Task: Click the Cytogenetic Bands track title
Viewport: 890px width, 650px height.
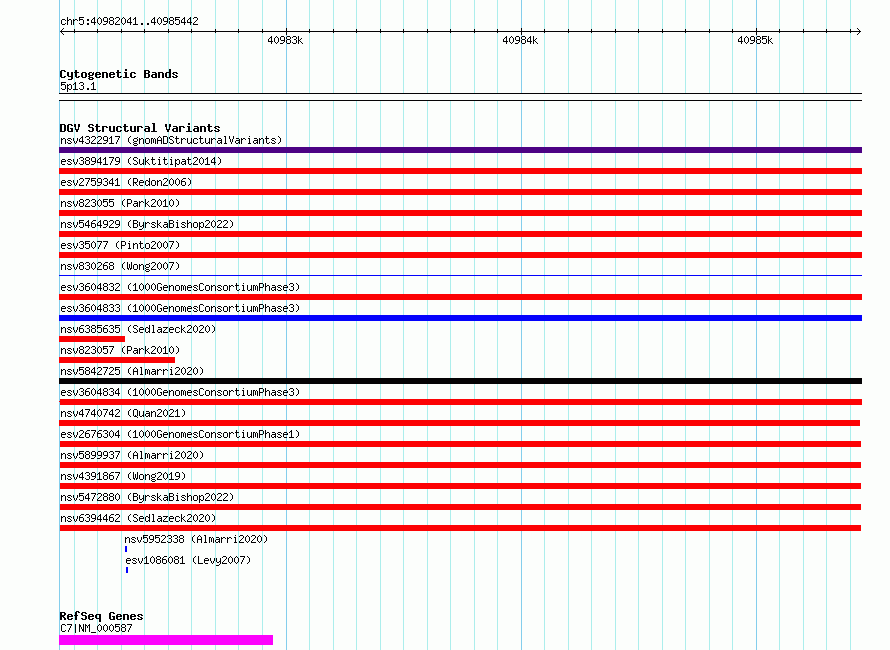Action: 119,74
